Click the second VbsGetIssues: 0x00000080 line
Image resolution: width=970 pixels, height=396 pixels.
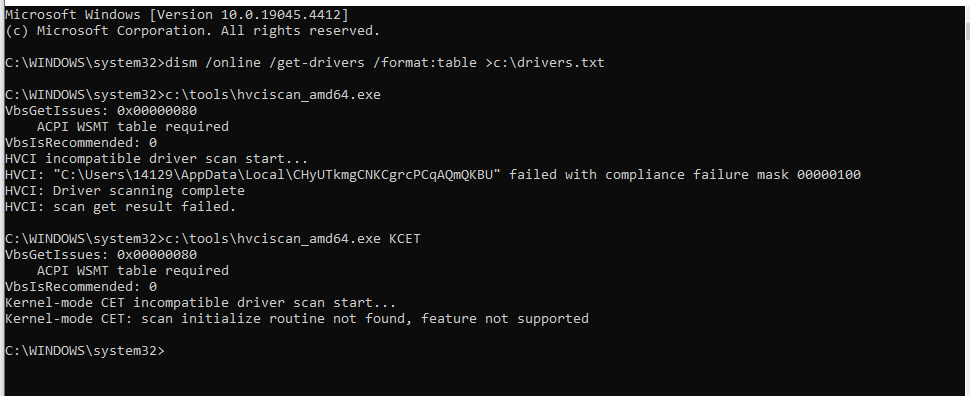[101, 254]
